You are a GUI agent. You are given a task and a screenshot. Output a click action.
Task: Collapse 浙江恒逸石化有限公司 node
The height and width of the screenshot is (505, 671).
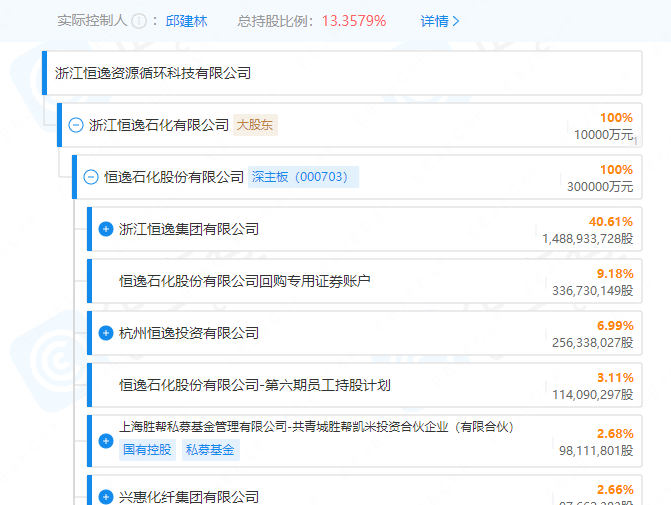pyautogui.click(x=76, y=125)
